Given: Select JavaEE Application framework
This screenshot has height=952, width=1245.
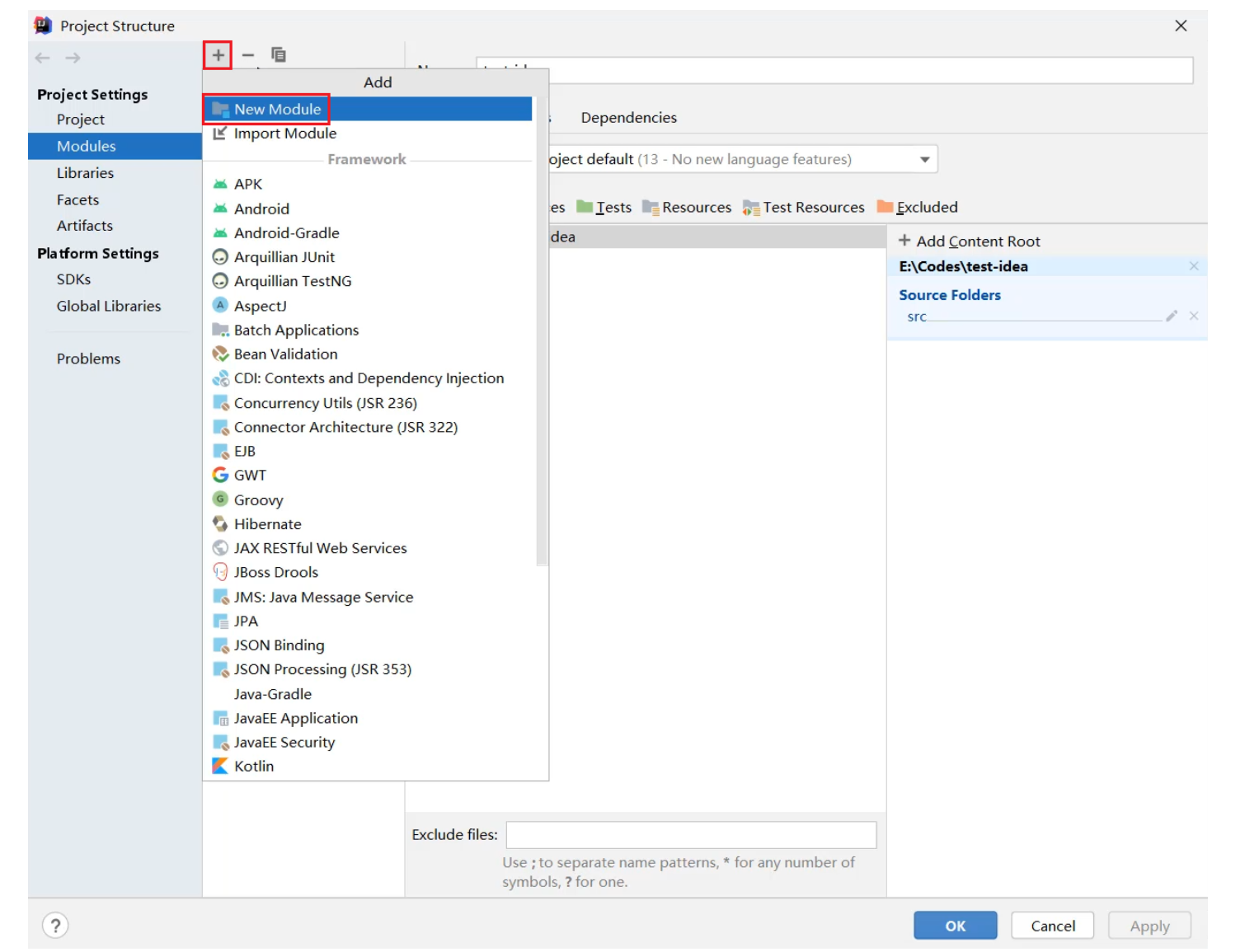Looking at the screenshot, I should (368, 718).
